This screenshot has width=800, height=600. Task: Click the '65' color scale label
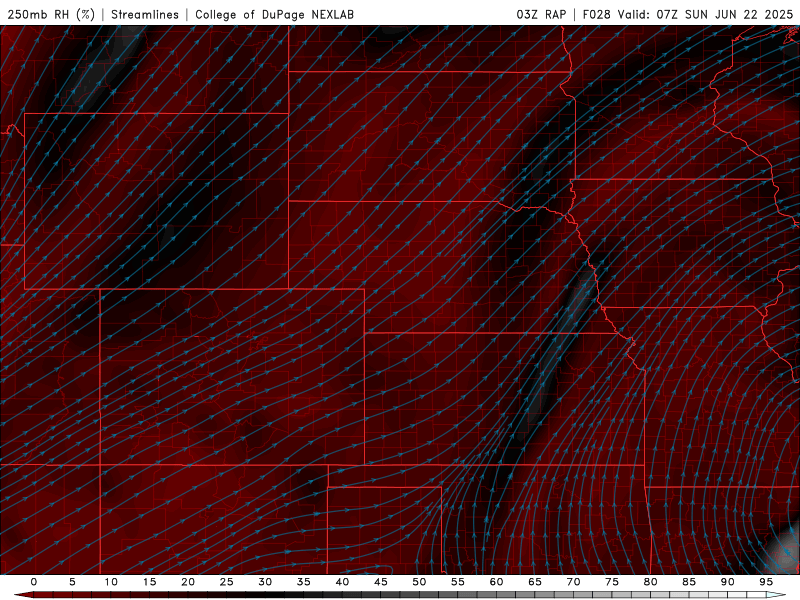point(535,582)
